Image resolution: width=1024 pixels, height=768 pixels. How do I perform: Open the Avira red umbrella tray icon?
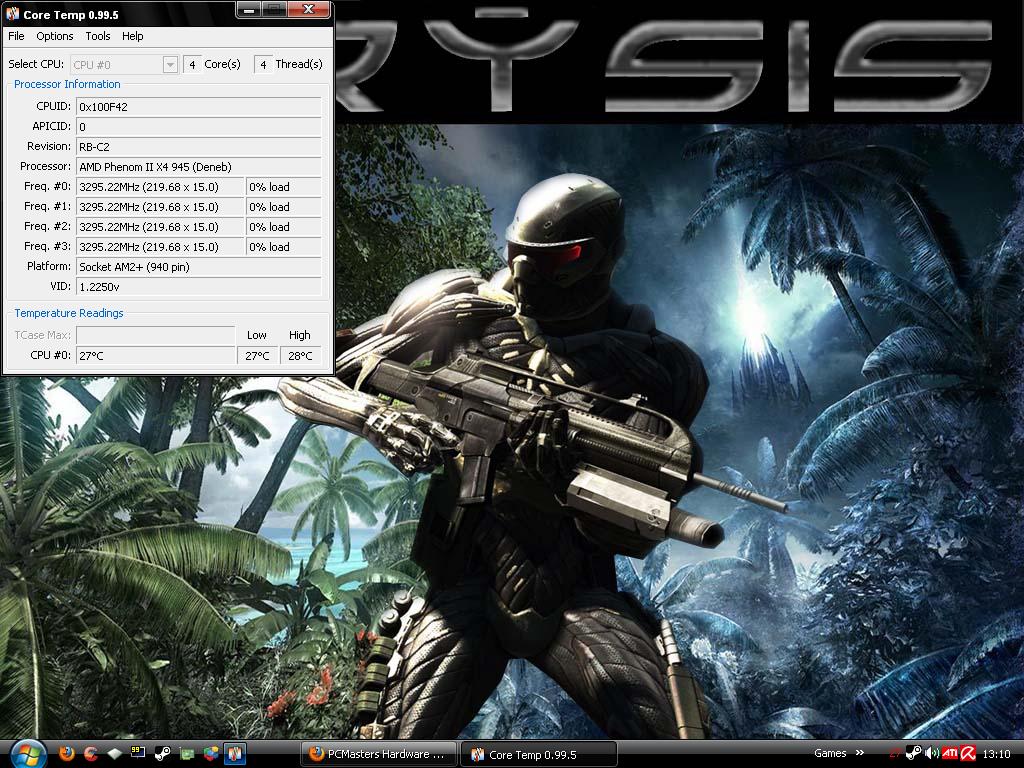pyautogui.click(x=968, y=754)
